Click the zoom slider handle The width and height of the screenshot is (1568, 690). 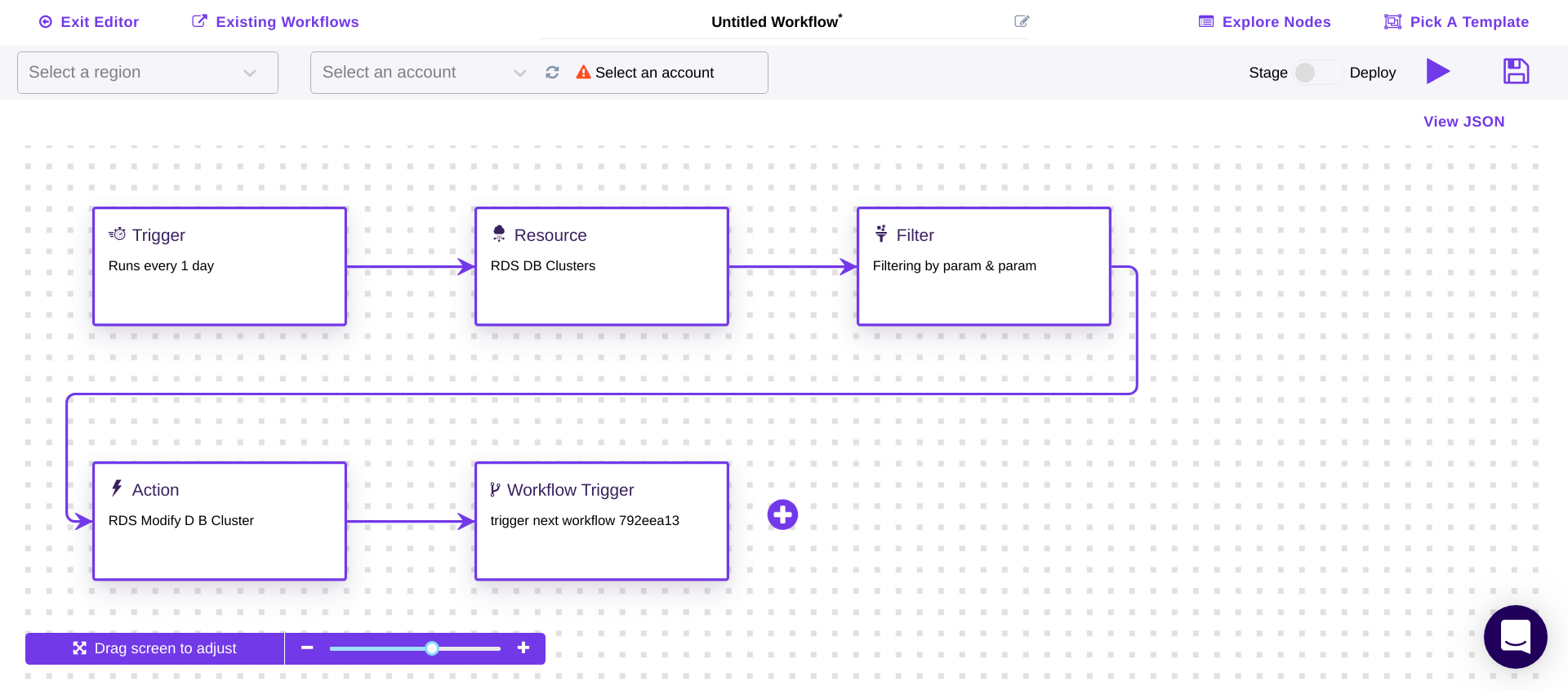click(x=432, y=648)
